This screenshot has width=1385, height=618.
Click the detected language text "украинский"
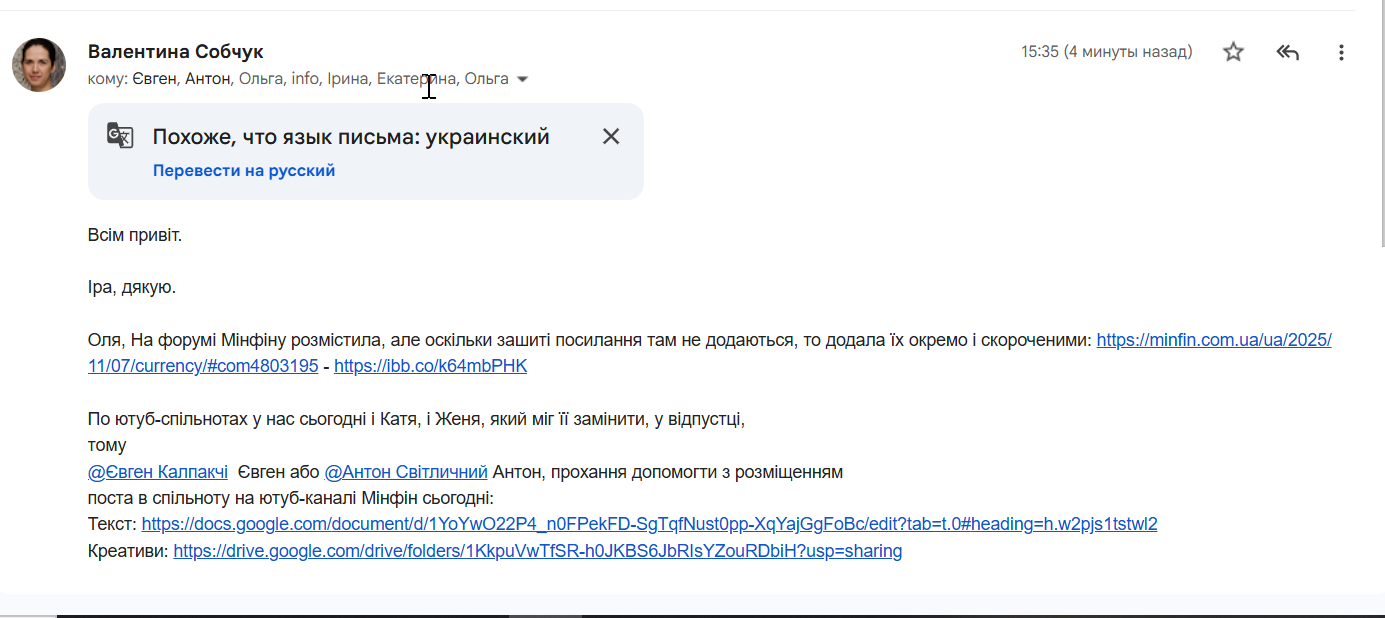pos(487,137)
